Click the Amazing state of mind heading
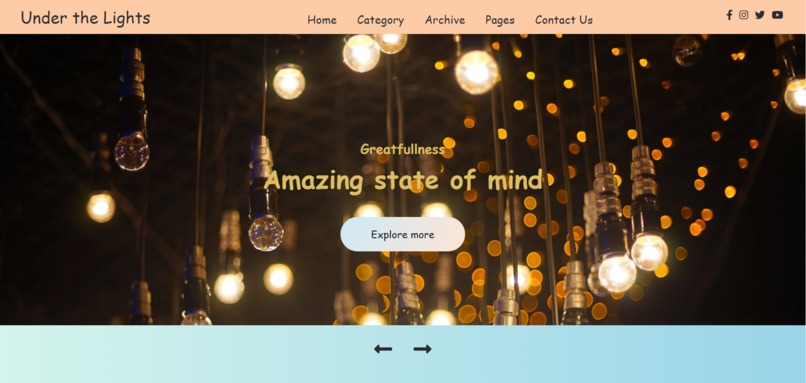The image size is (806, 383). pos(403,180)
